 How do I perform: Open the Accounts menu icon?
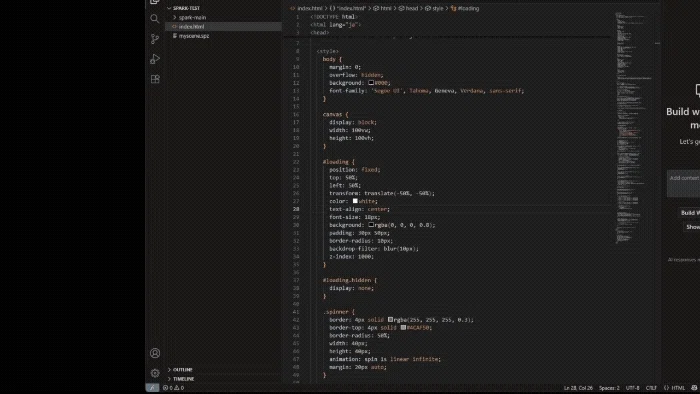154,353
